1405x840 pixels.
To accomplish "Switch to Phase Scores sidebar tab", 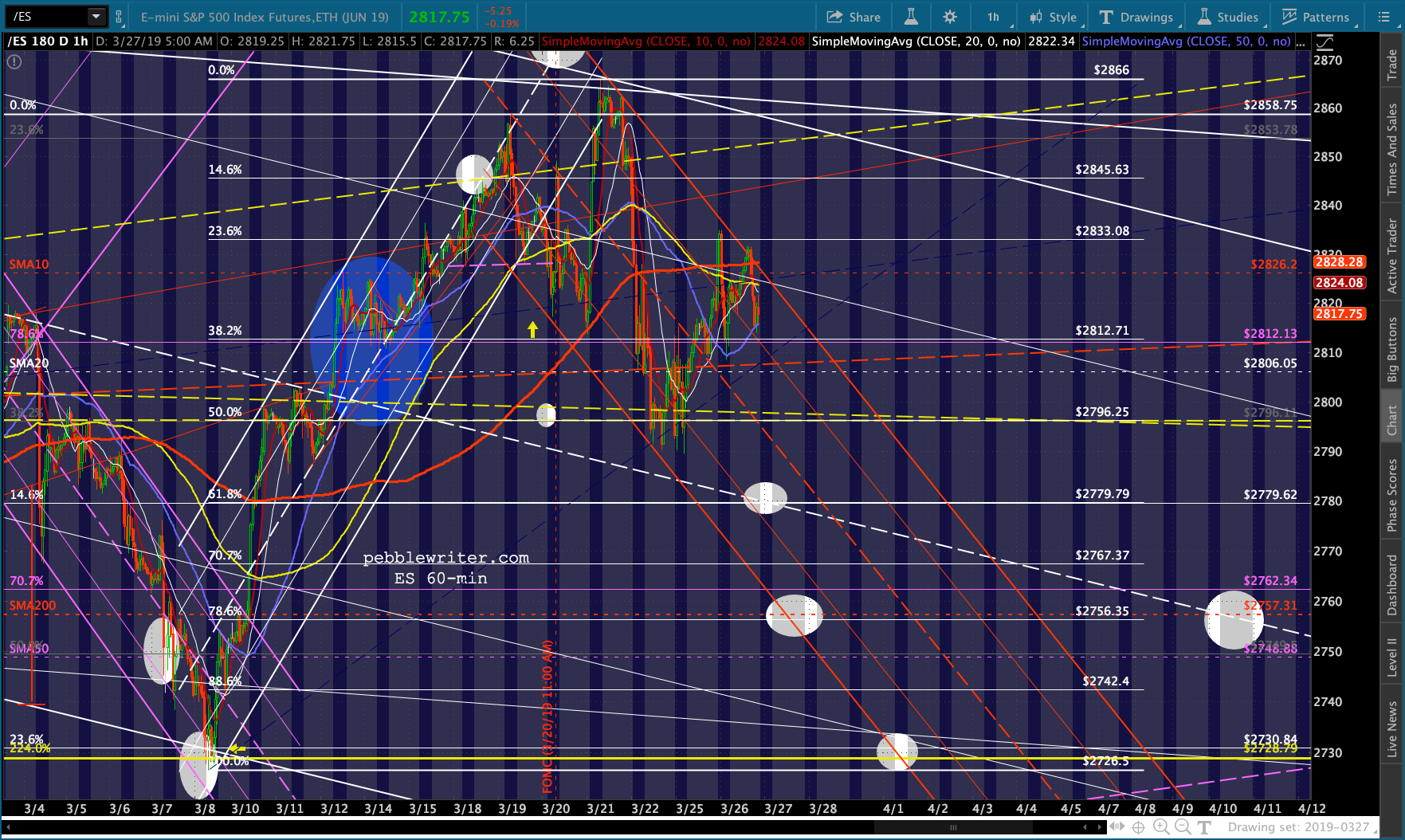I will click(1392, 495).
